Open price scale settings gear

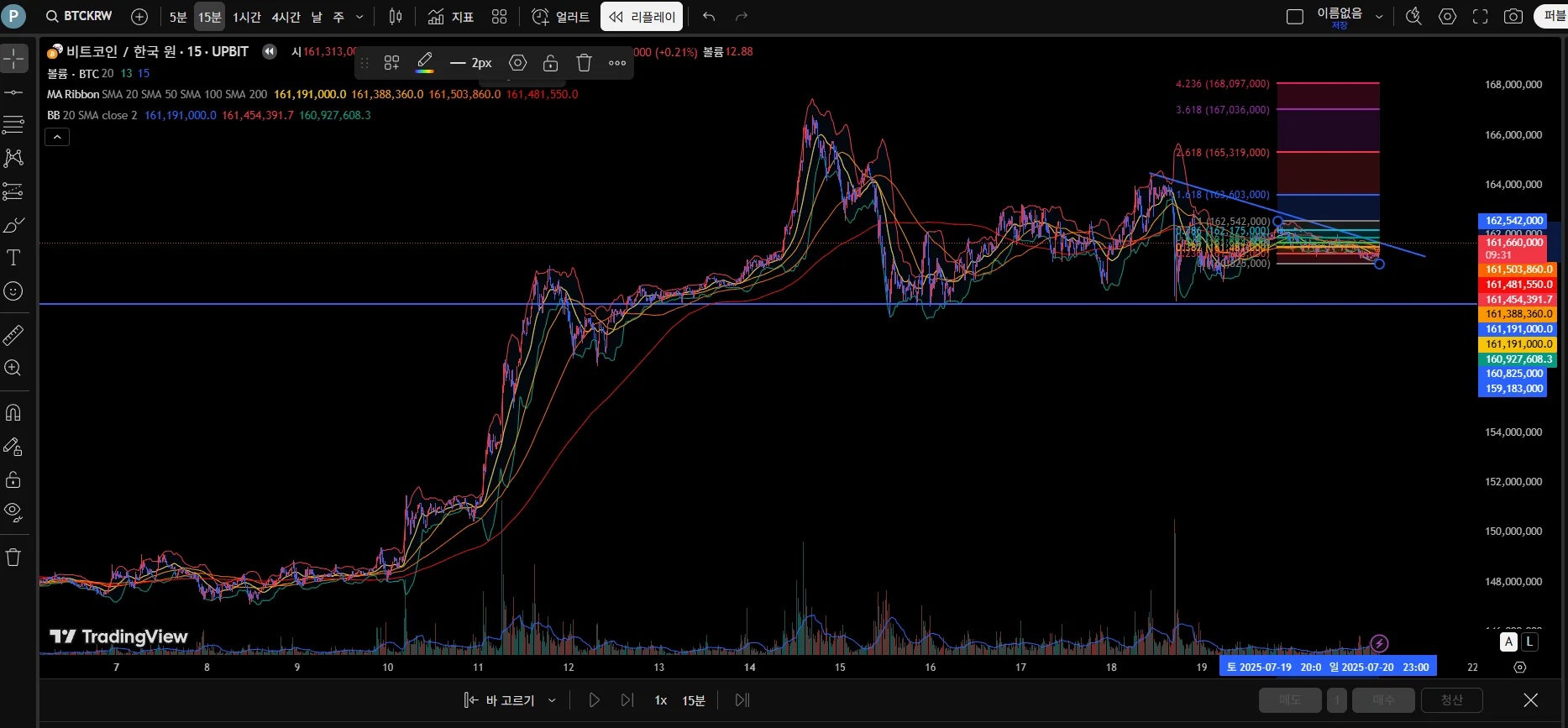click(x=1519, y=668)
